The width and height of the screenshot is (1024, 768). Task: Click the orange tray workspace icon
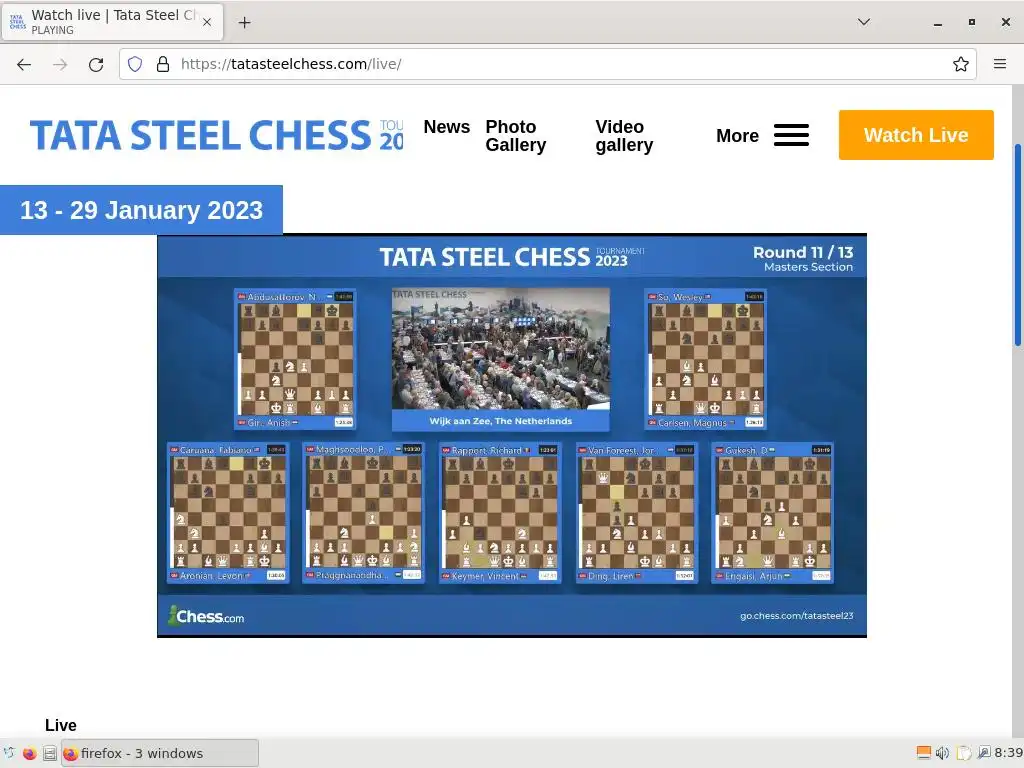coord(923,753)
